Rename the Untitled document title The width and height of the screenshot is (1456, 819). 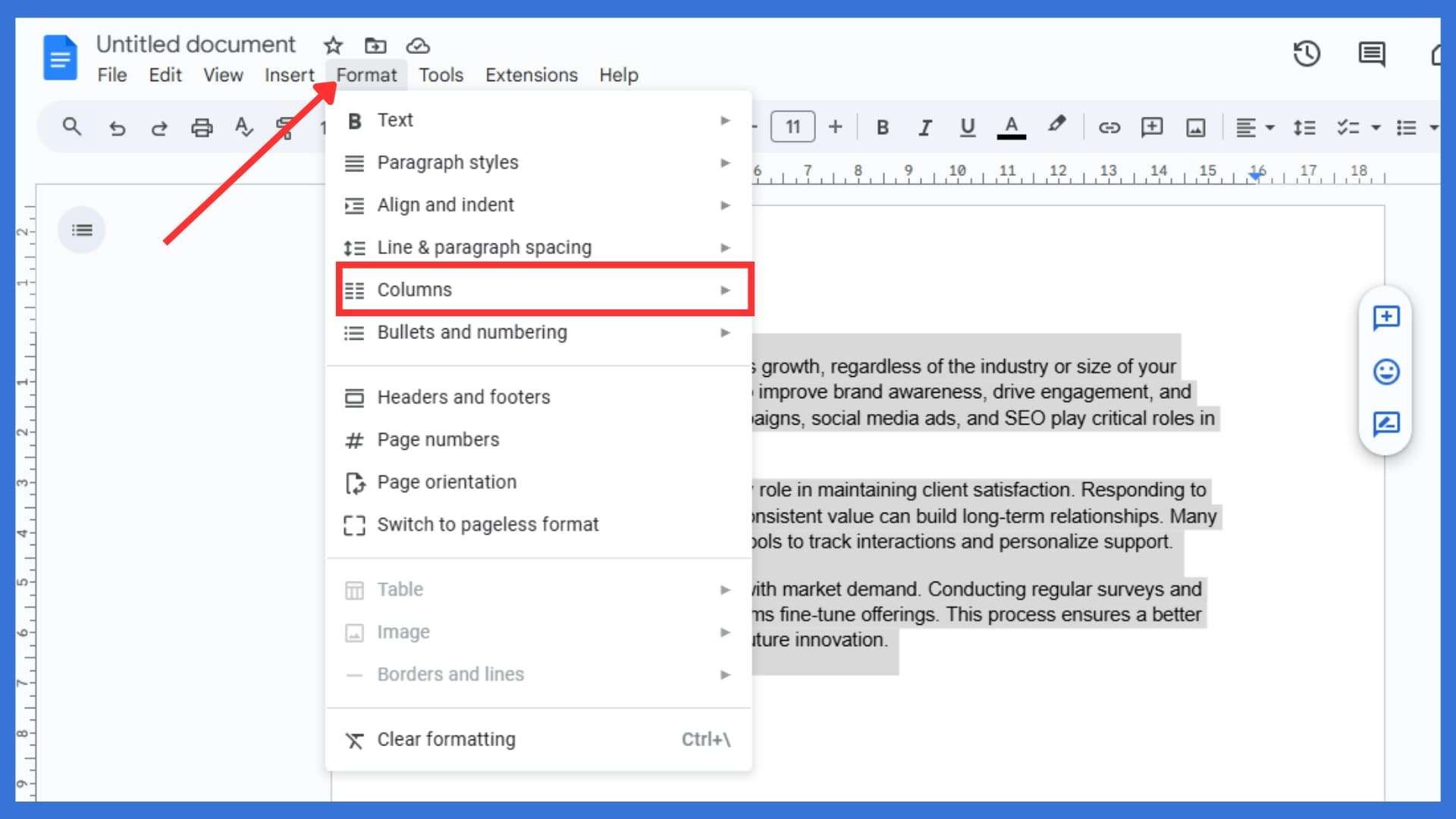196,45
